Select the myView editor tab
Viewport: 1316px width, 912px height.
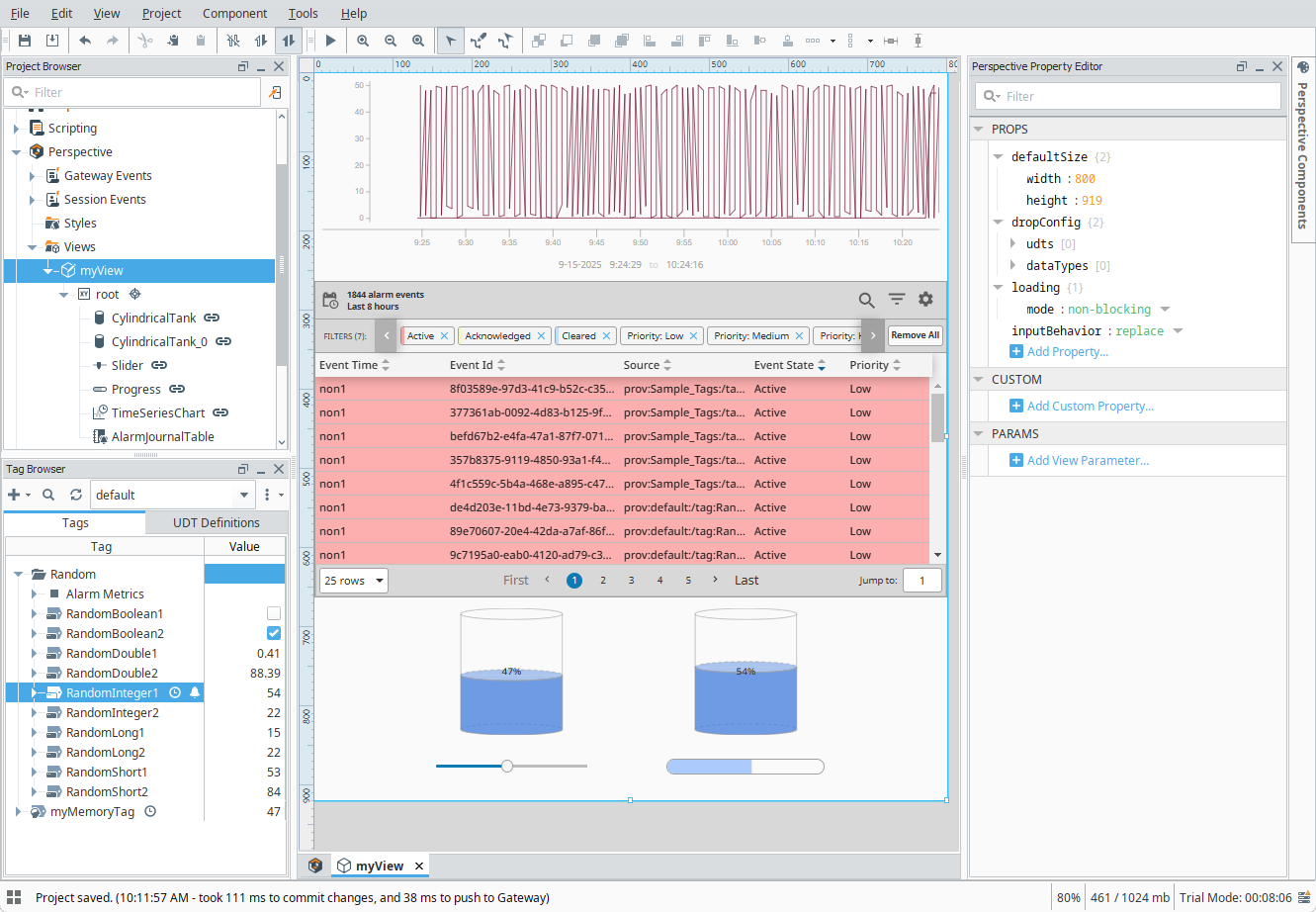[x=380, y=866]
